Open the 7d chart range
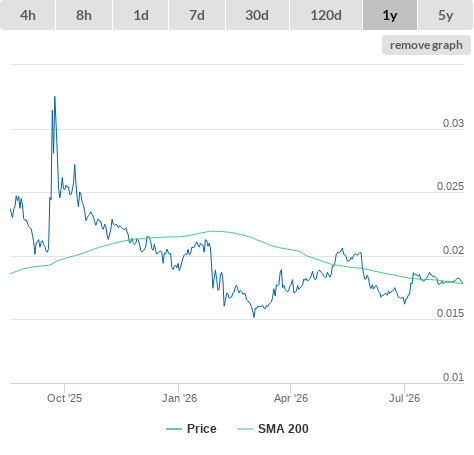 197,15
